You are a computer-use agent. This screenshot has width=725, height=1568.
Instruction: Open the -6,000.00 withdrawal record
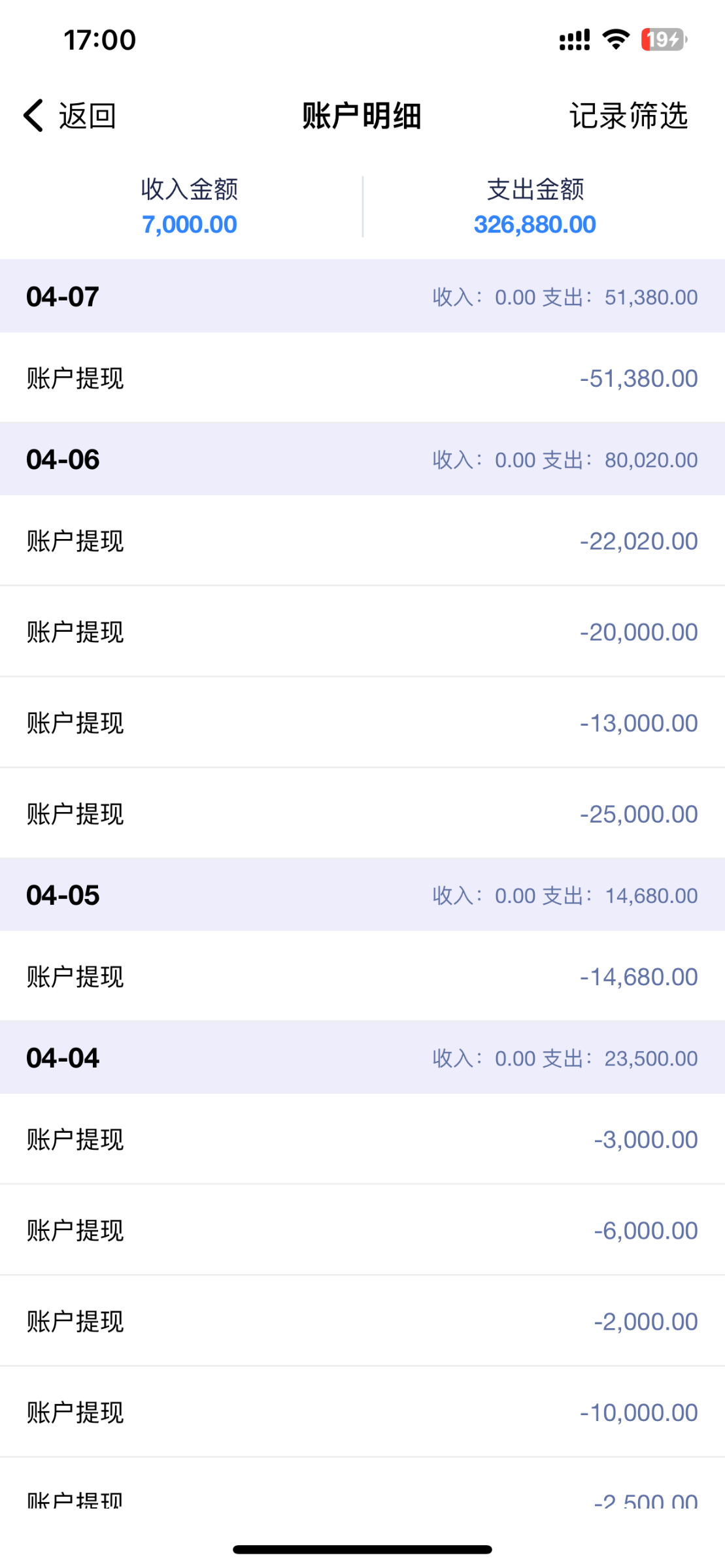click(x=362, y=1230)
